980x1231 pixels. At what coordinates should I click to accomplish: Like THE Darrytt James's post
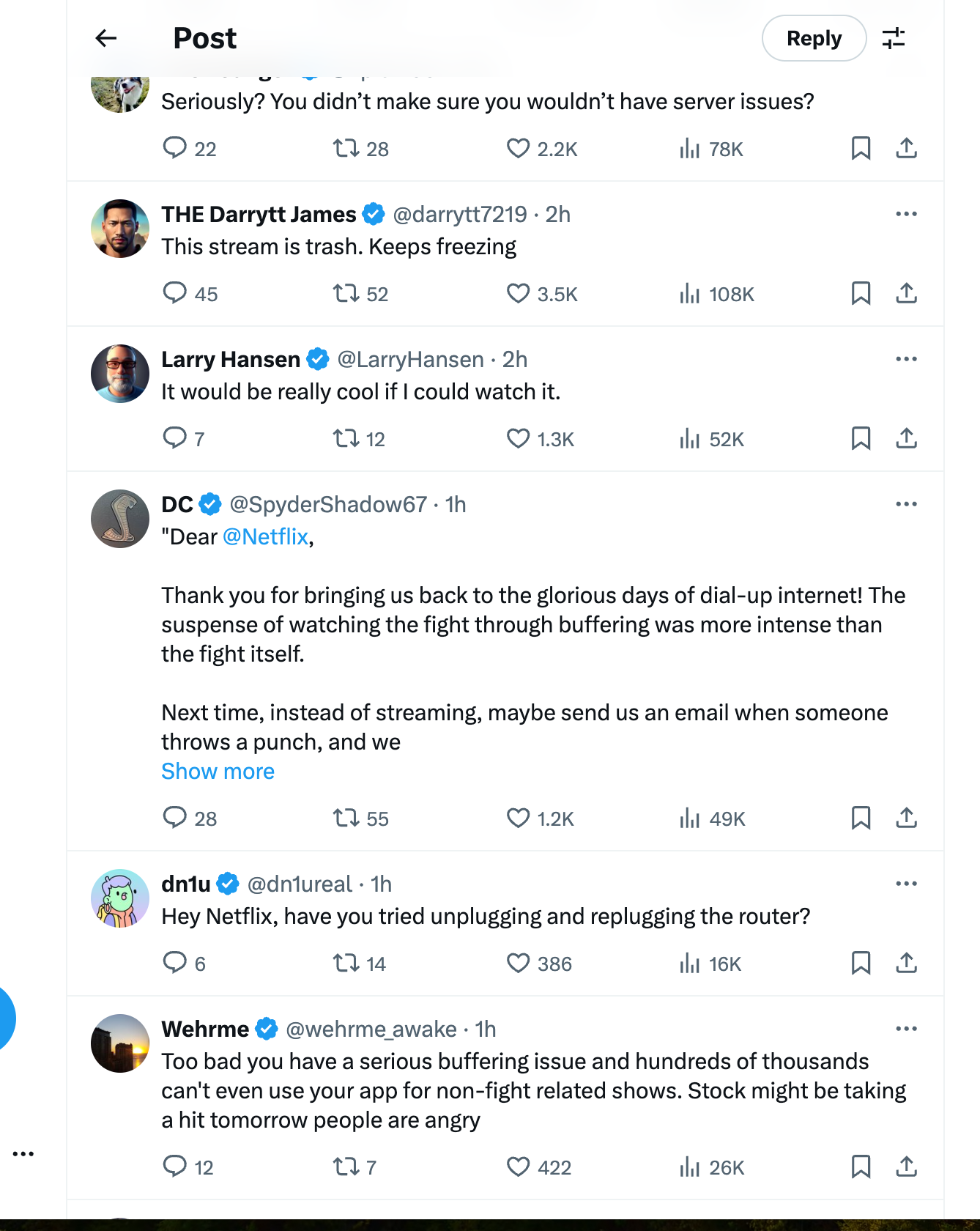tap(518, 294)
